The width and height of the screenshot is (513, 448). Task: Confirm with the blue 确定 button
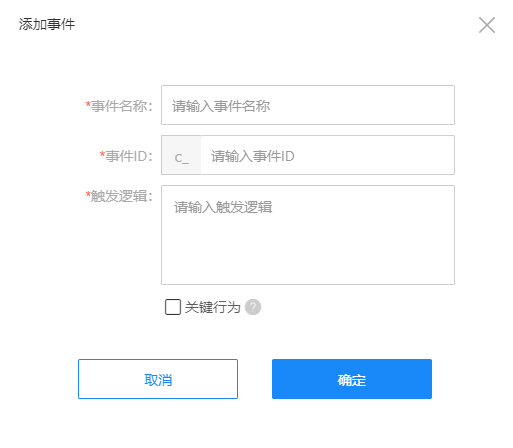(x=352, y=379)
